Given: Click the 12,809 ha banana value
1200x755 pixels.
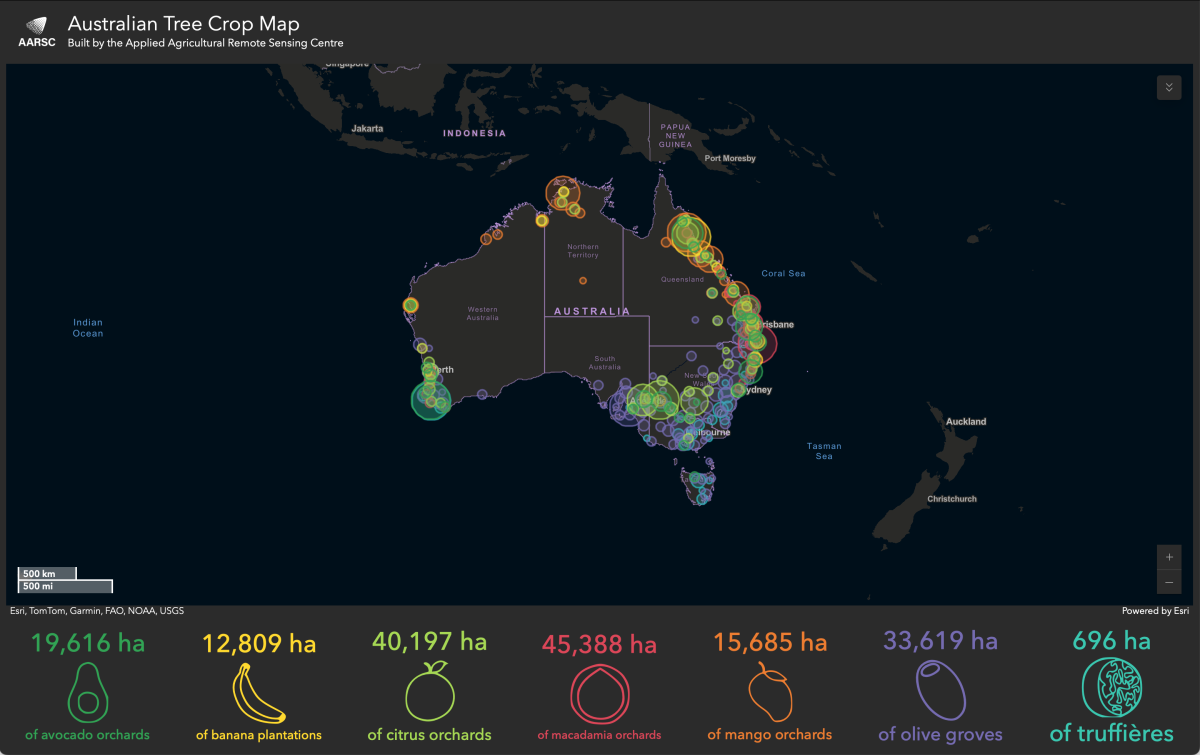Looking at the screenshot, I should [x=259, y=643].
